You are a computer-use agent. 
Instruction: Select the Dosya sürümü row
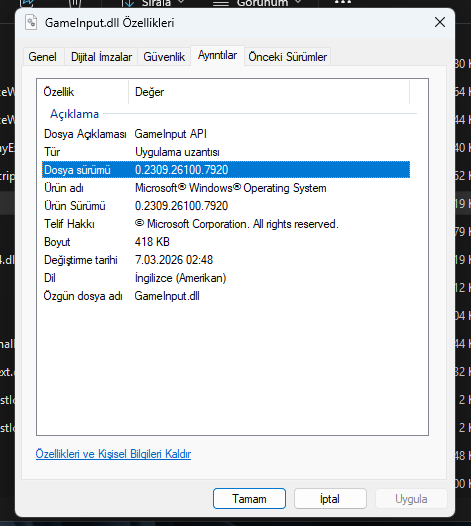(x=226, y=170)
